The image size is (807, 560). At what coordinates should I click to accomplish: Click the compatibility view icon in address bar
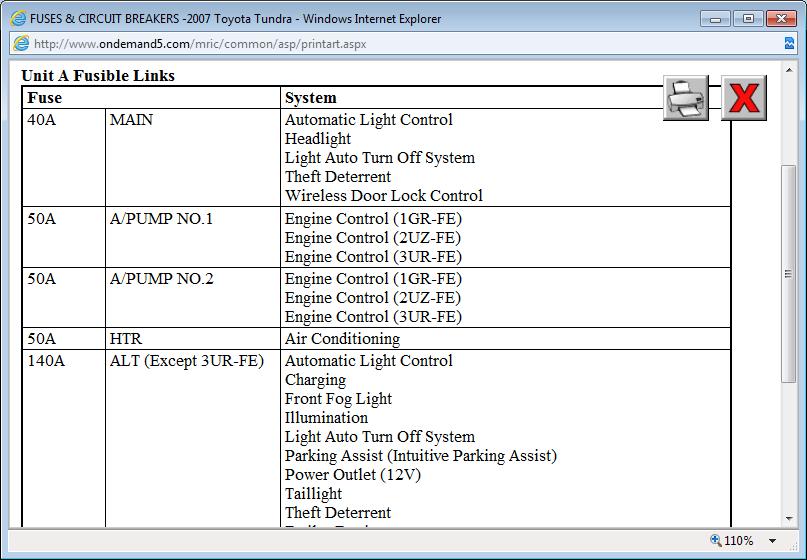(789, 43)
